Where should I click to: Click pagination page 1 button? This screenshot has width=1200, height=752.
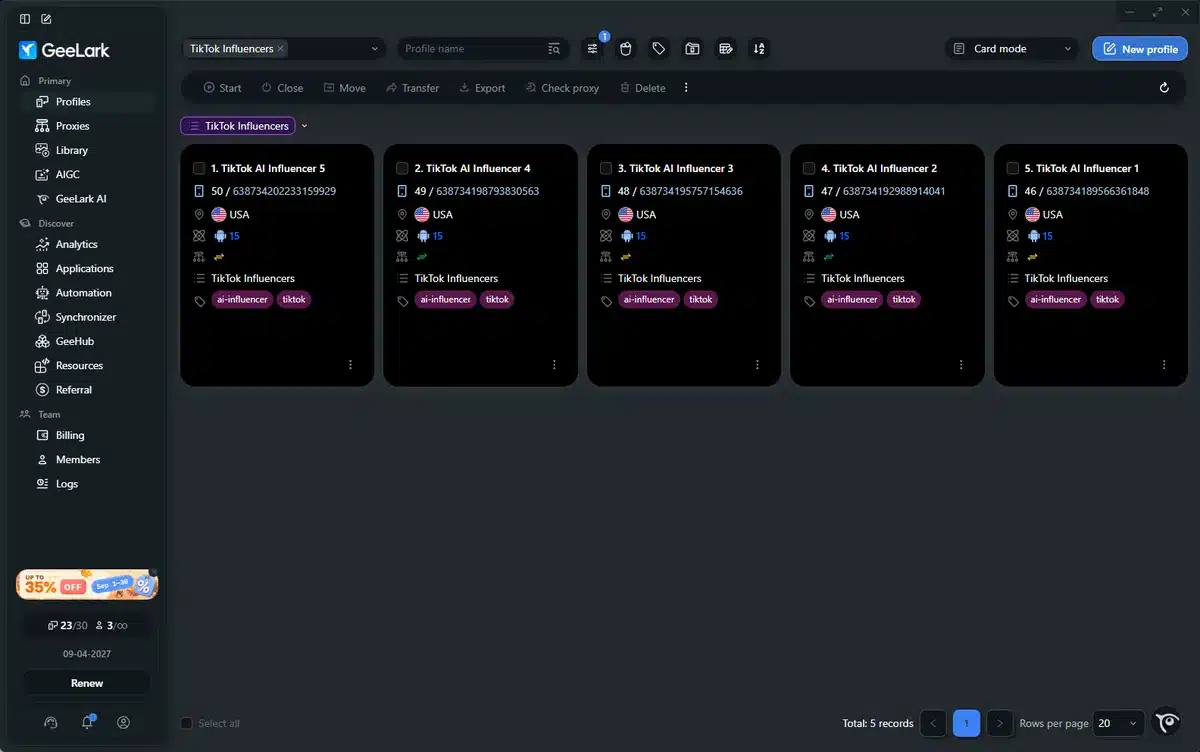click(x=966, y=723)
